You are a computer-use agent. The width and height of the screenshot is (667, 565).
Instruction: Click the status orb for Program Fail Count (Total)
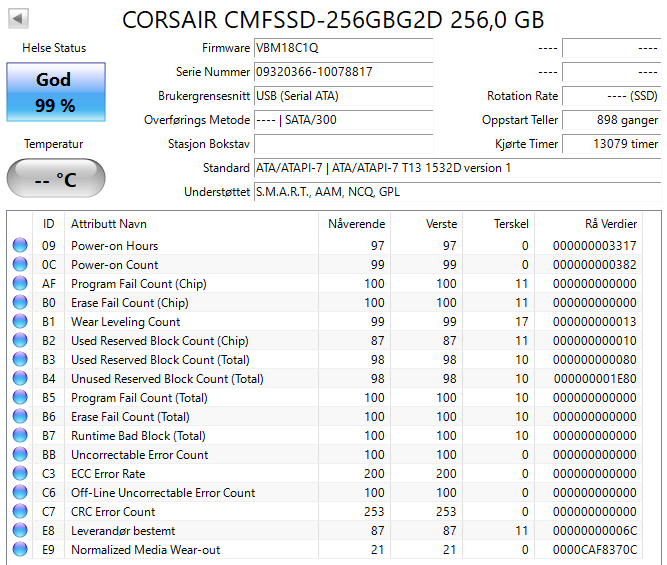tap(20, 397)
